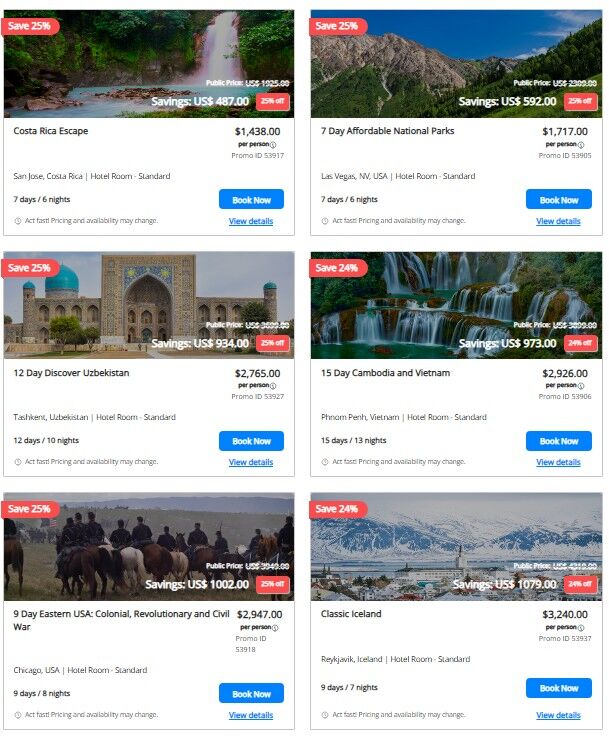Click Book Now for 12 Day Discover Uzbekistan
609x738 pixels.
[x=251, y=441]
